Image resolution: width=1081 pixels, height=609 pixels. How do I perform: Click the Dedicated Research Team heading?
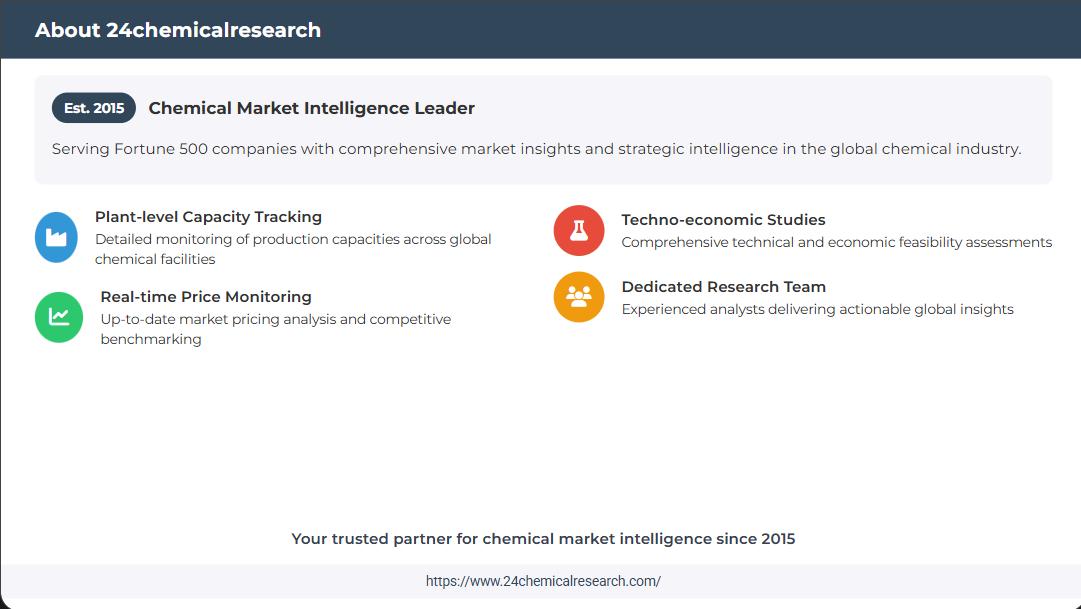pyautogui.click(x=723, y=287)
